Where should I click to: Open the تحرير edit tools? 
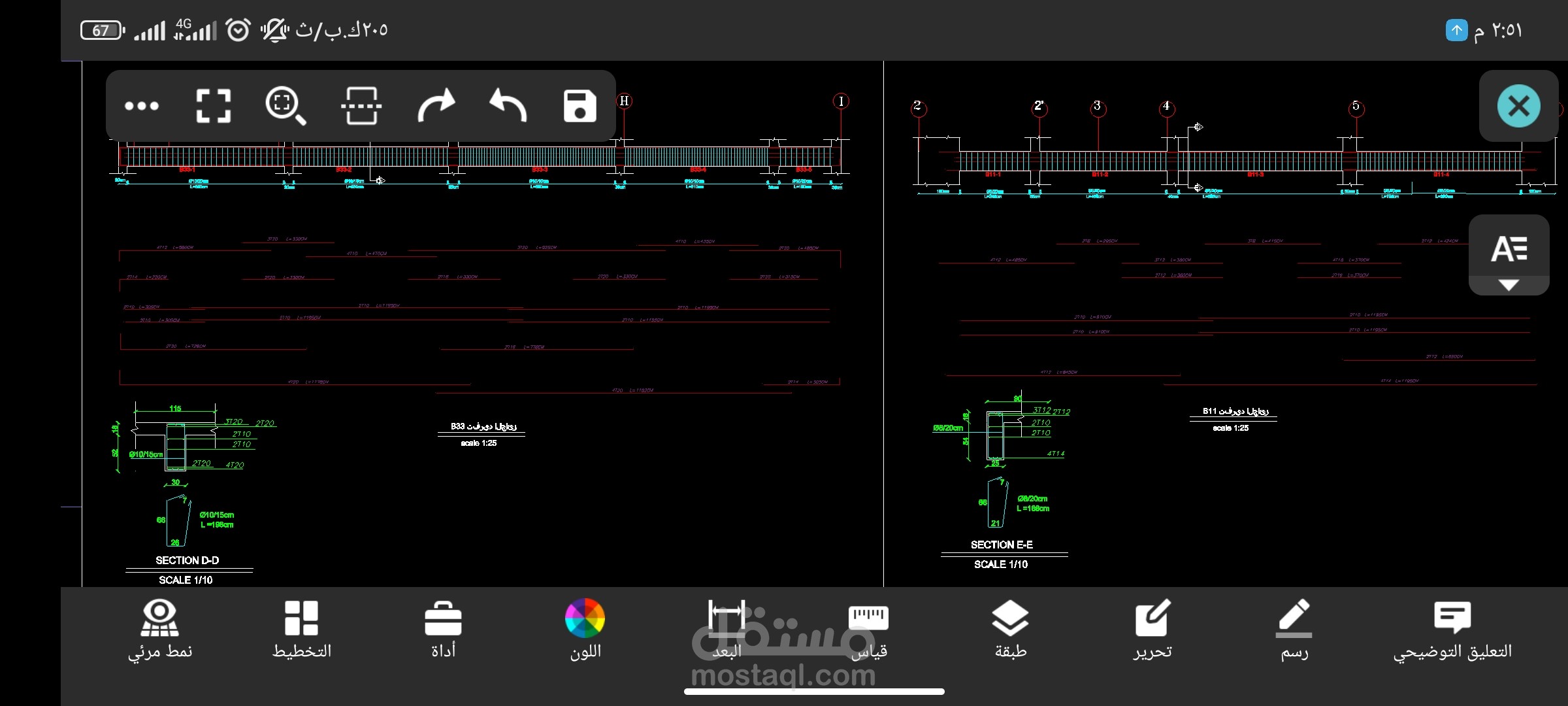1152,630
